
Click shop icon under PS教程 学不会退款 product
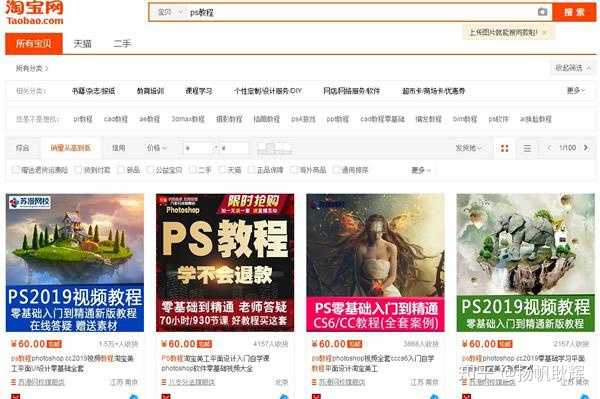[164, 382]
